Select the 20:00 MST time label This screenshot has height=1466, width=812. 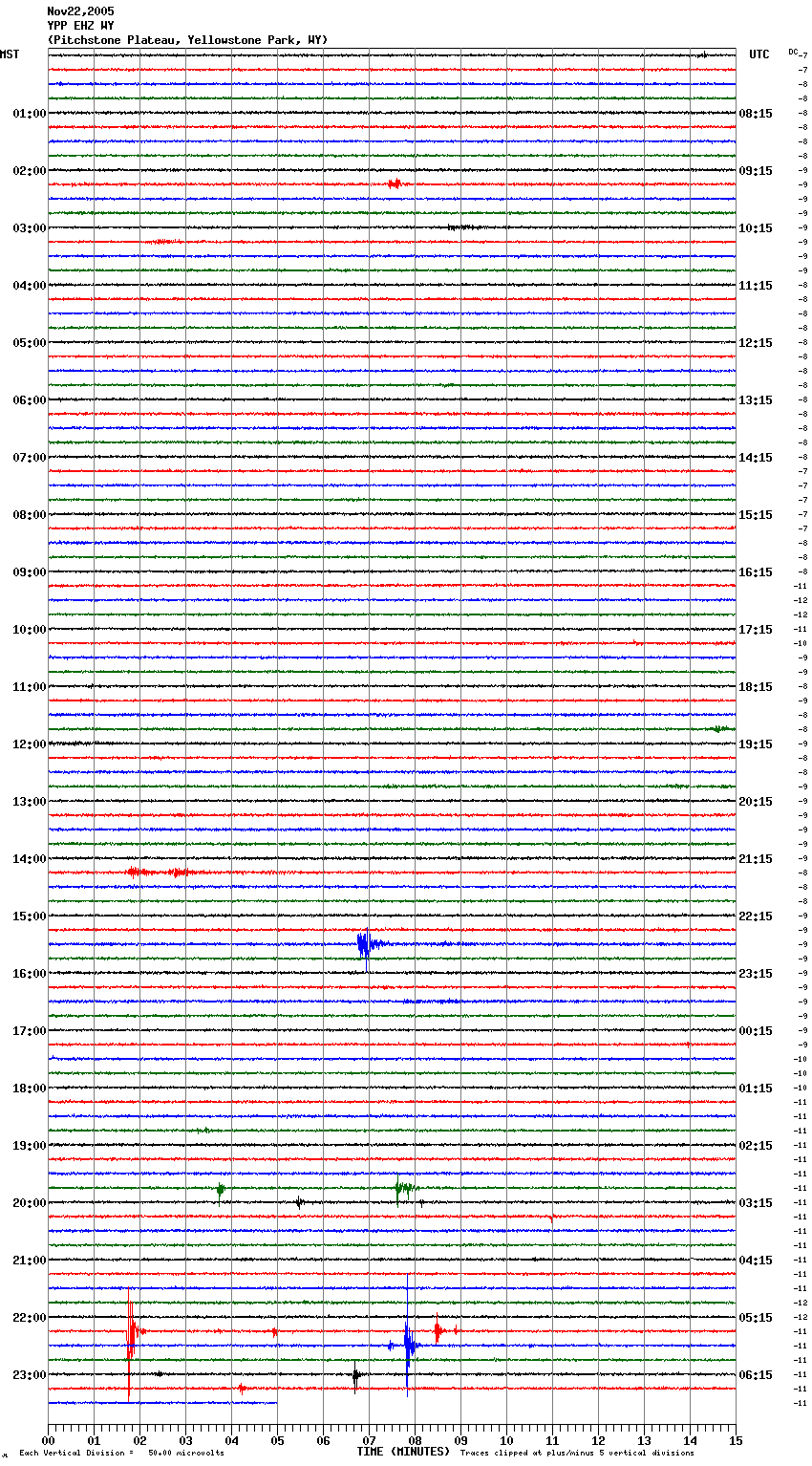tap(30, 1203)
